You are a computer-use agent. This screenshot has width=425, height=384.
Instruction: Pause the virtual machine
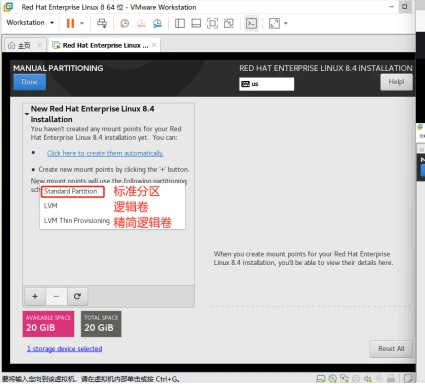[70, 23]
